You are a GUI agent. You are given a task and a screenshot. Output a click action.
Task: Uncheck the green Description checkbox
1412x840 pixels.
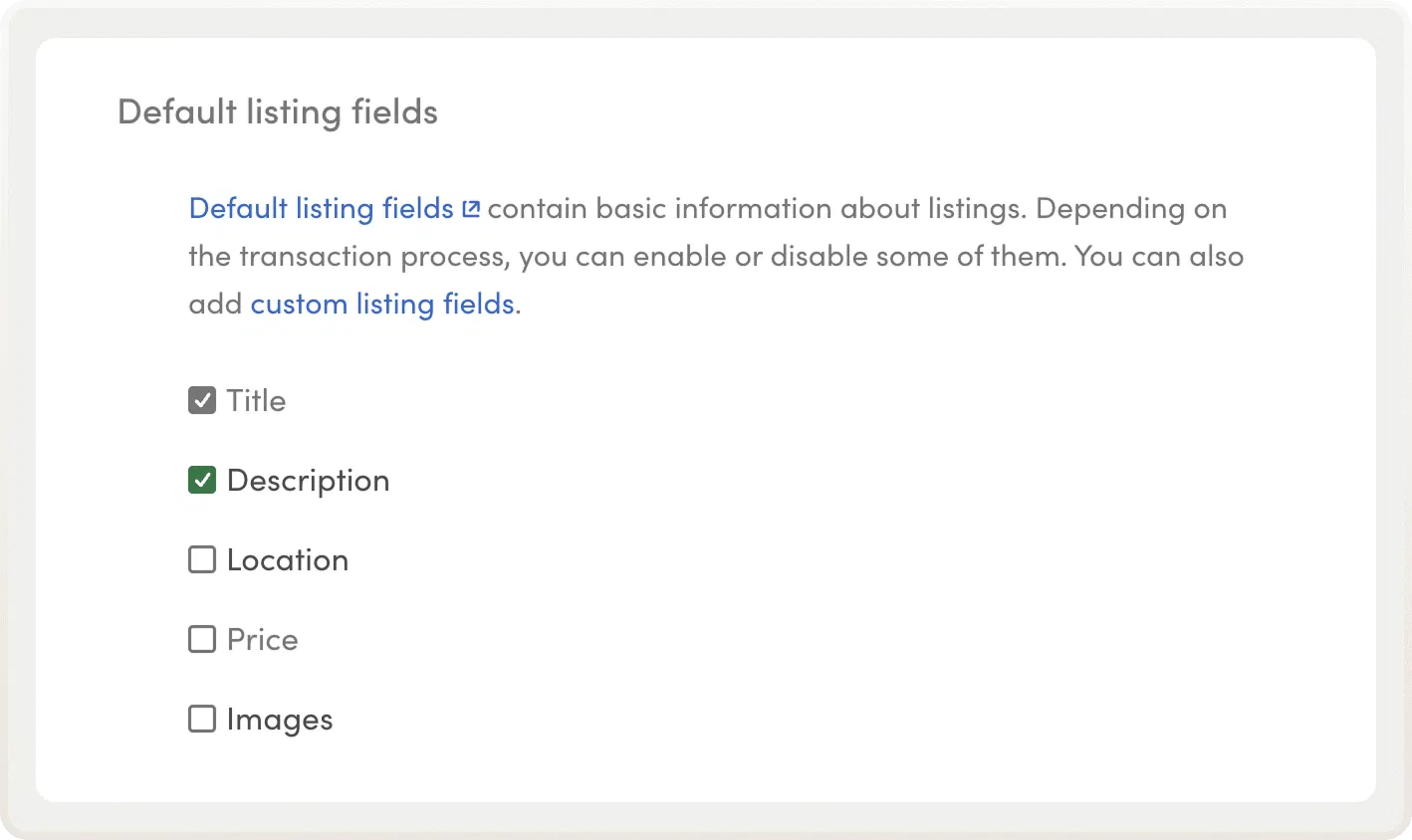202,481
